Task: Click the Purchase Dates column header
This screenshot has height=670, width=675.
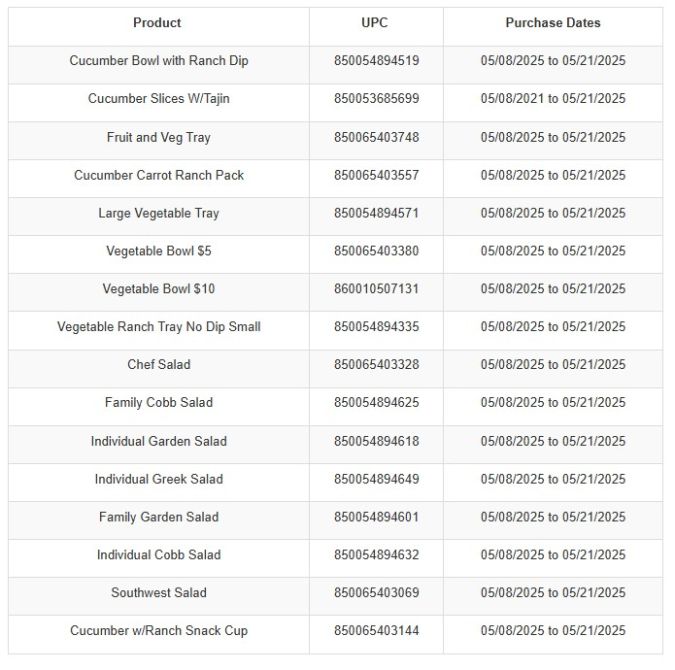Action: point(552,23)
